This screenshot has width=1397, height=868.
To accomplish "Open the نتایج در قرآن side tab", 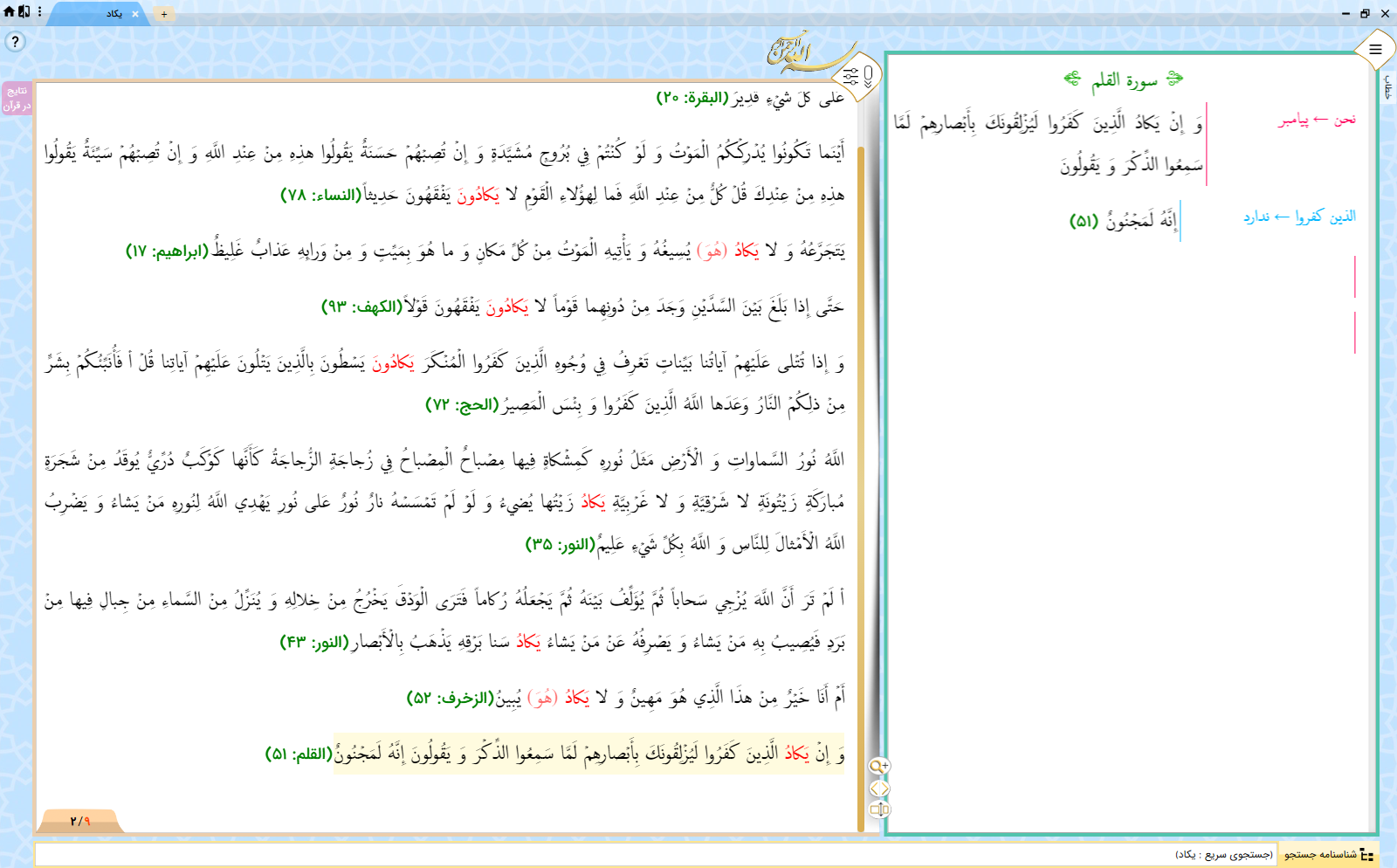I will 17,98.
